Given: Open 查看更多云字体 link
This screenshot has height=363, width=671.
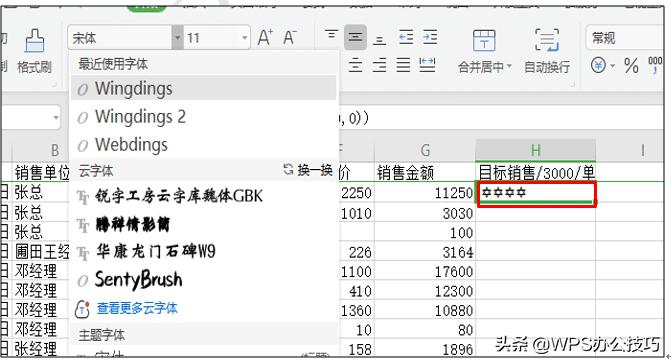Looking at the screenshot, I should (x=137, y=308).
